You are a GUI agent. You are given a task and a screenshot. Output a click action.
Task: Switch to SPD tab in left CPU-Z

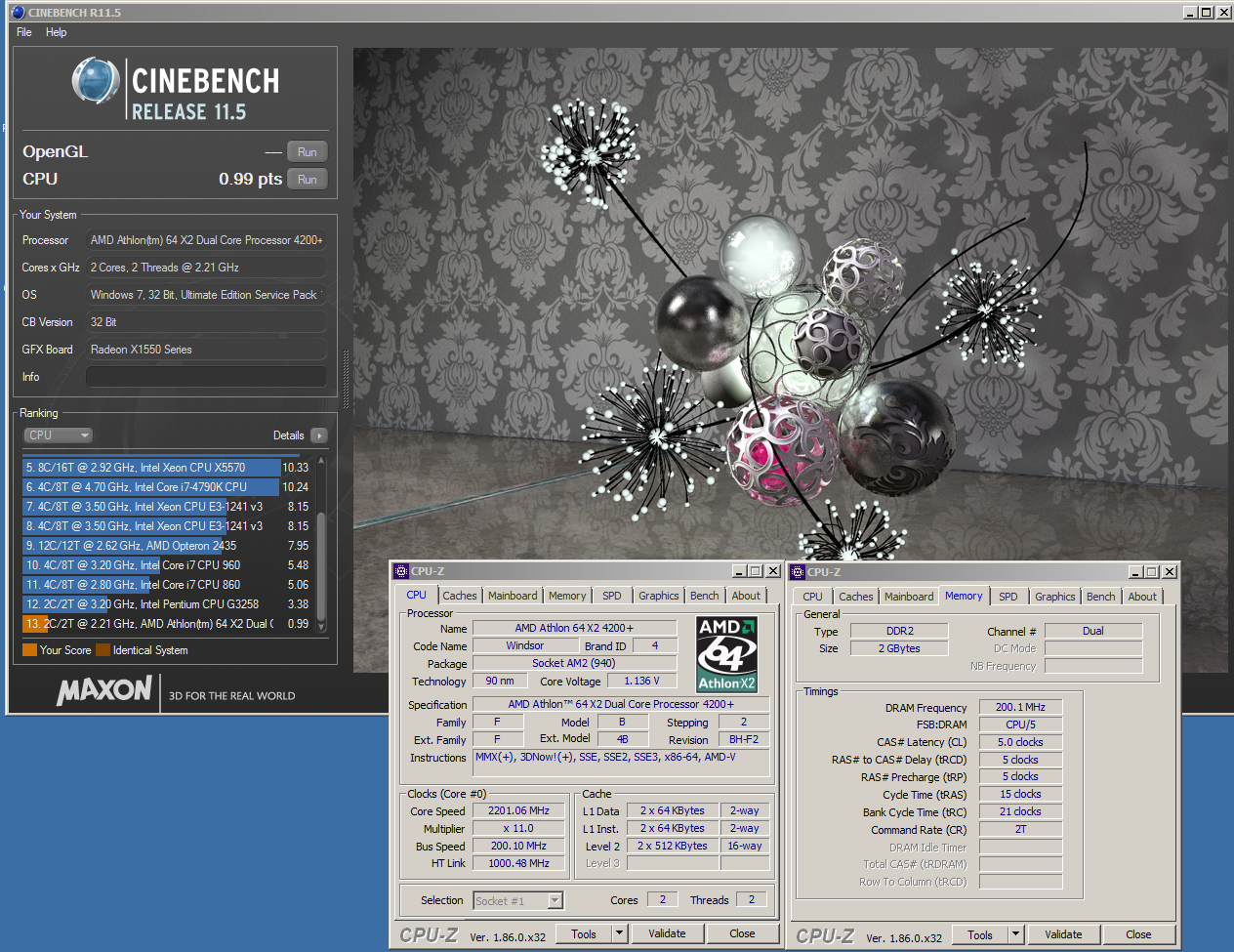pyautogui.click(x=612, y=596)
